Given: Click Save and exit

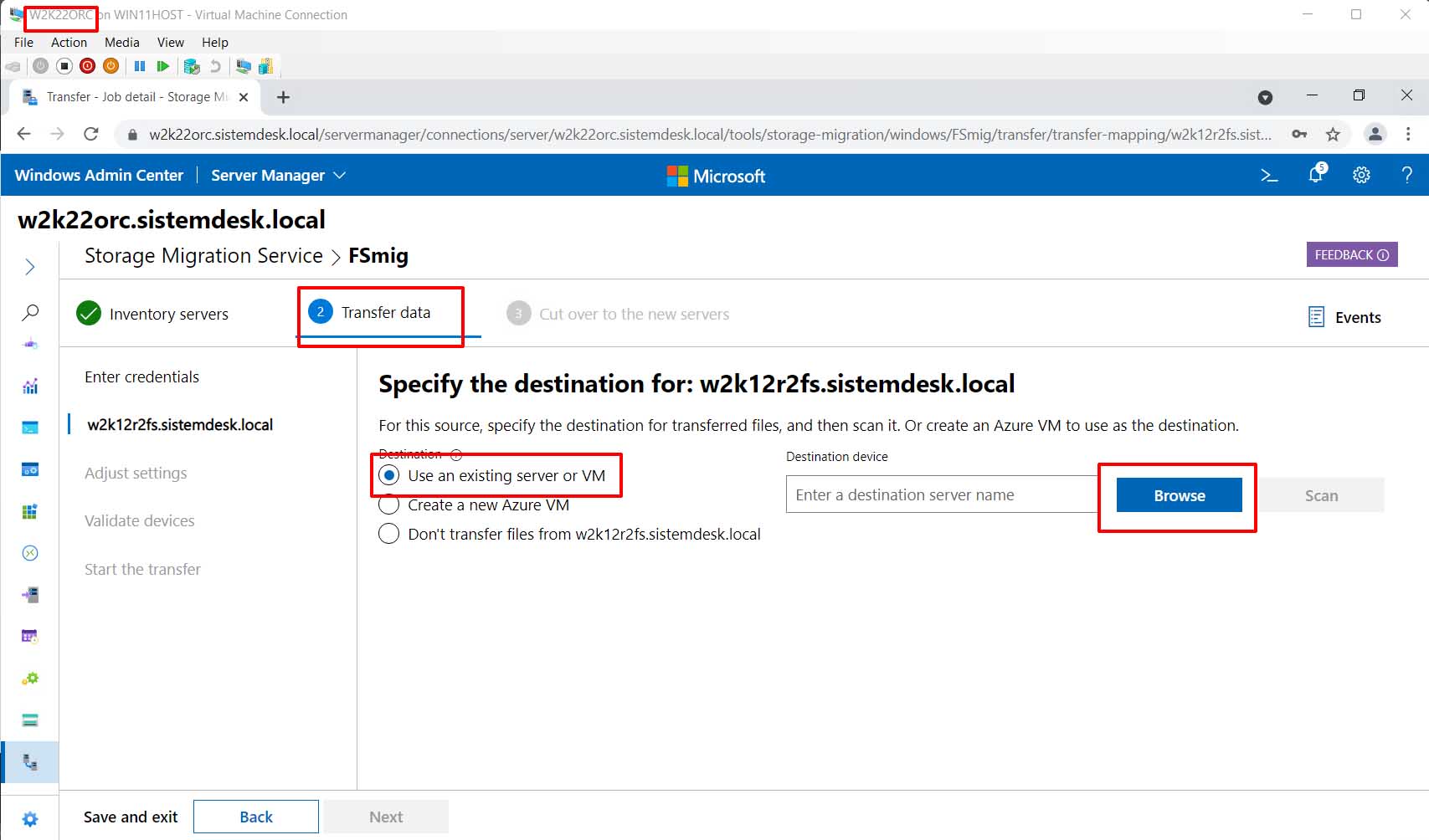Looking at the screenshot, I should tap(131, 817).
